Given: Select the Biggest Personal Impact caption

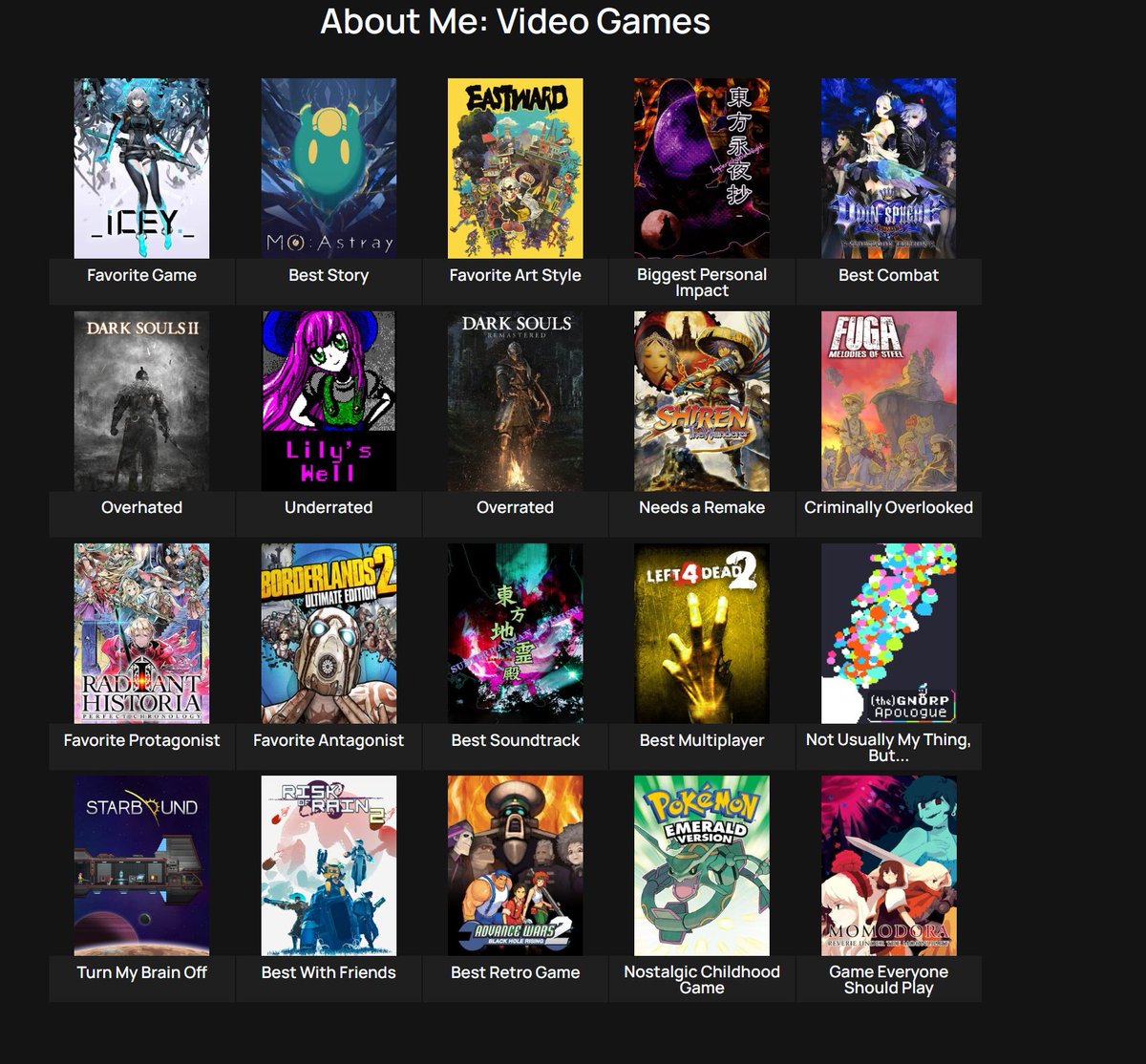Looking at the screenshot, I should [702, 282].
